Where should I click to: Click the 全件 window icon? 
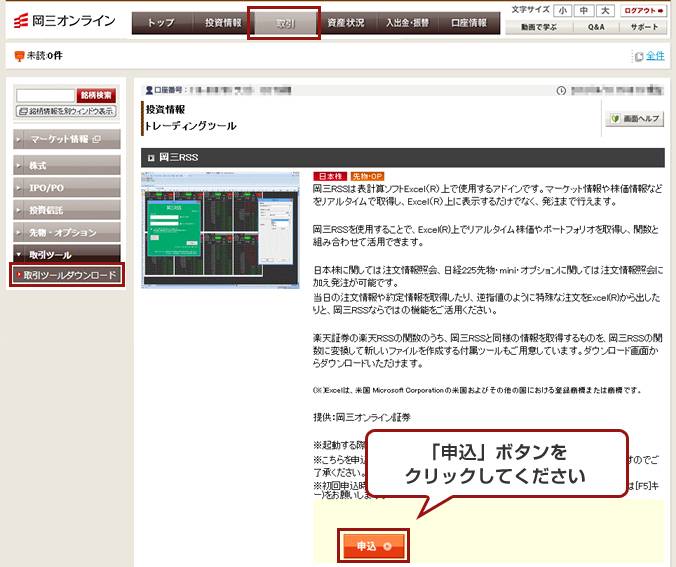(638, 56)
